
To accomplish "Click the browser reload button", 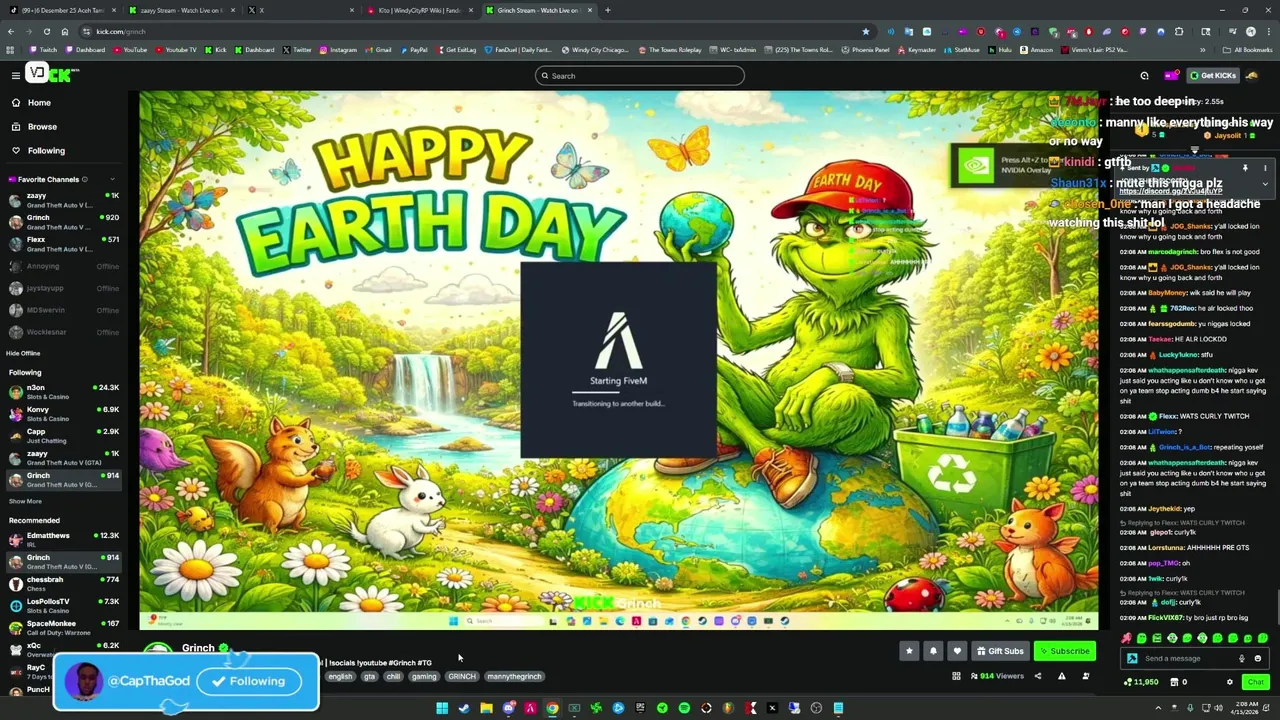I will click(46, 31).
